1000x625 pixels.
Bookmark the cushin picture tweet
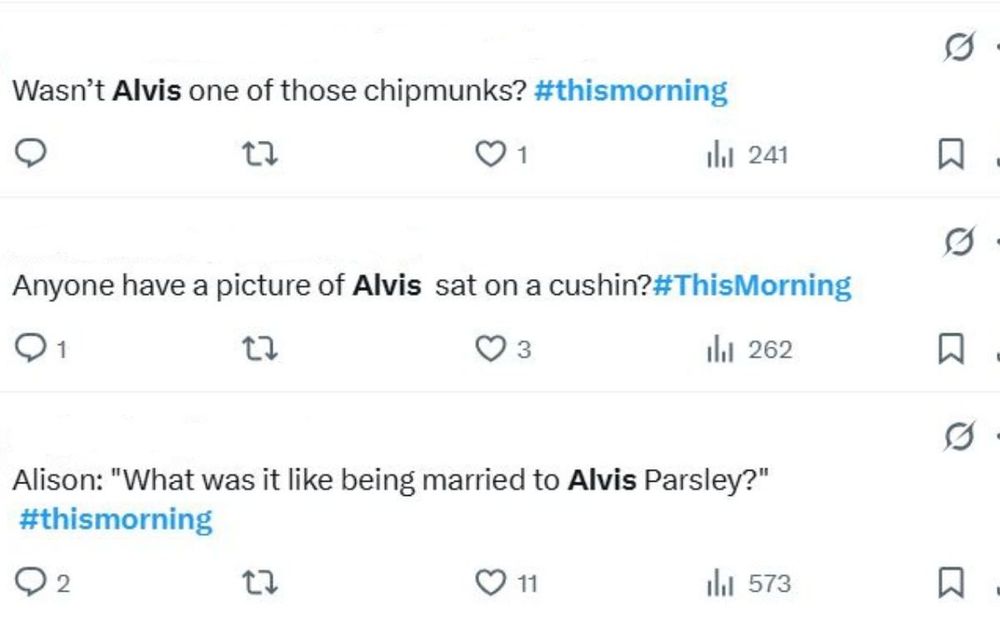pos(950,349)
